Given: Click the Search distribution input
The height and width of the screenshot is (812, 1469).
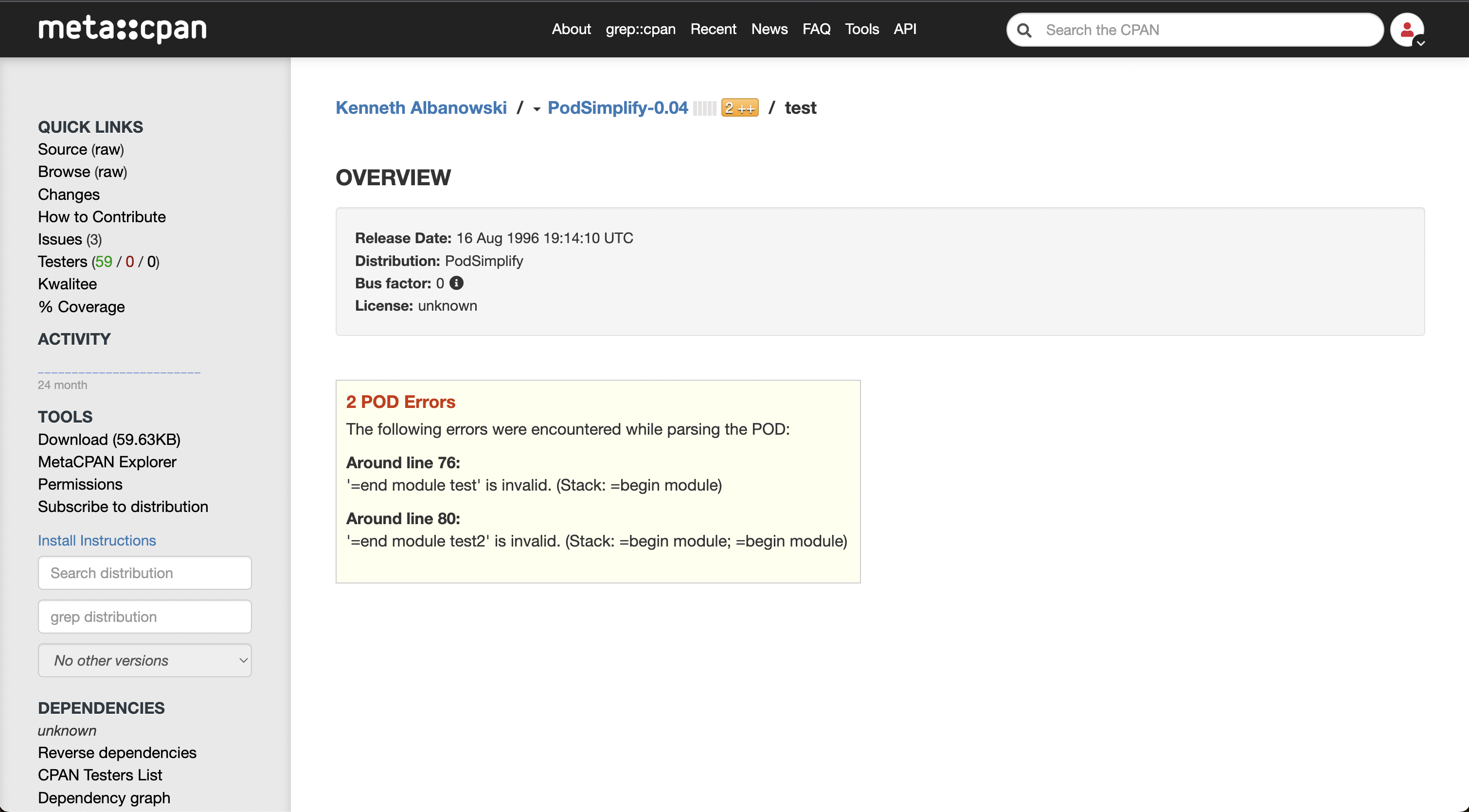Looking at the screenshot, I should click(145, 573).
